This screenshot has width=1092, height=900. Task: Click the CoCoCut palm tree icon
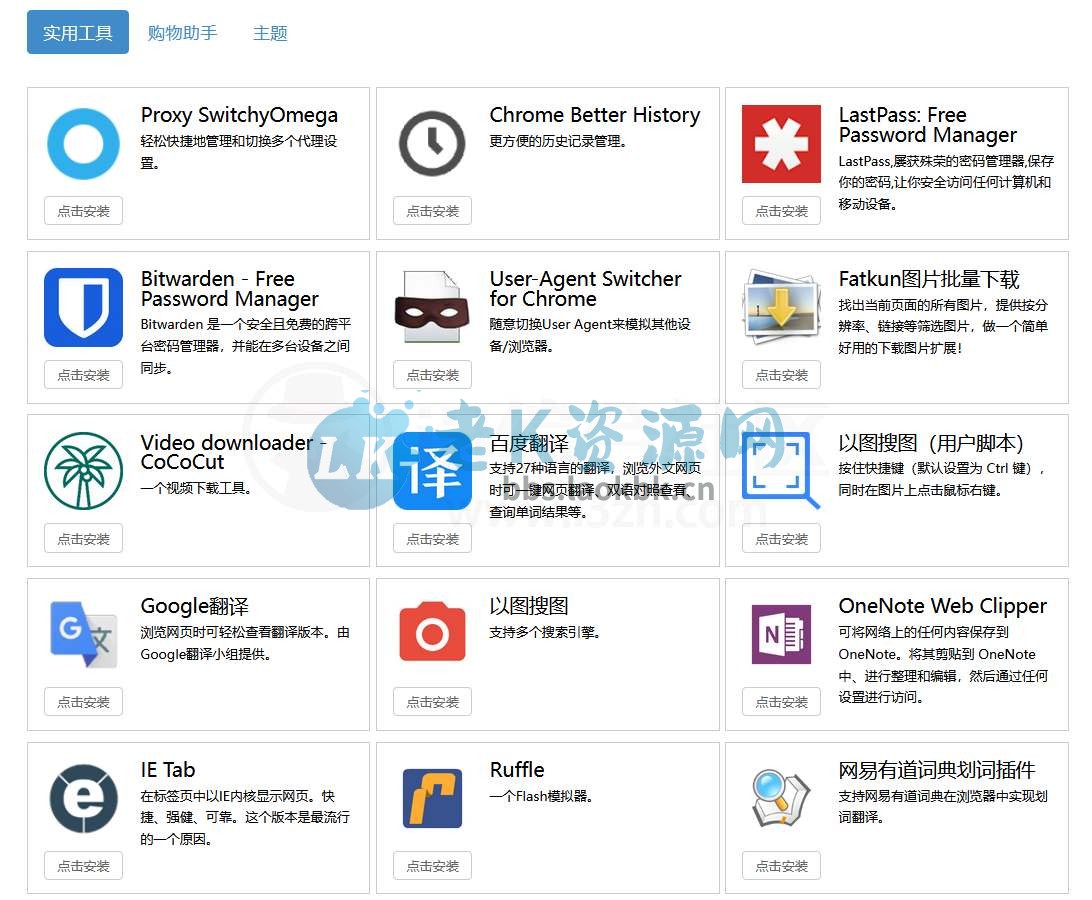84,471
